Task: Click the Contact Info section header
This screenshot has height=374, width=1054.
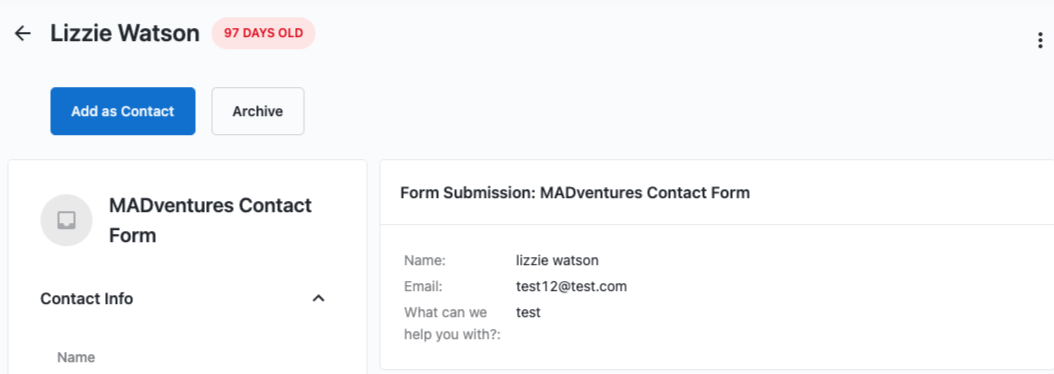Action: [x=87, y=299]
